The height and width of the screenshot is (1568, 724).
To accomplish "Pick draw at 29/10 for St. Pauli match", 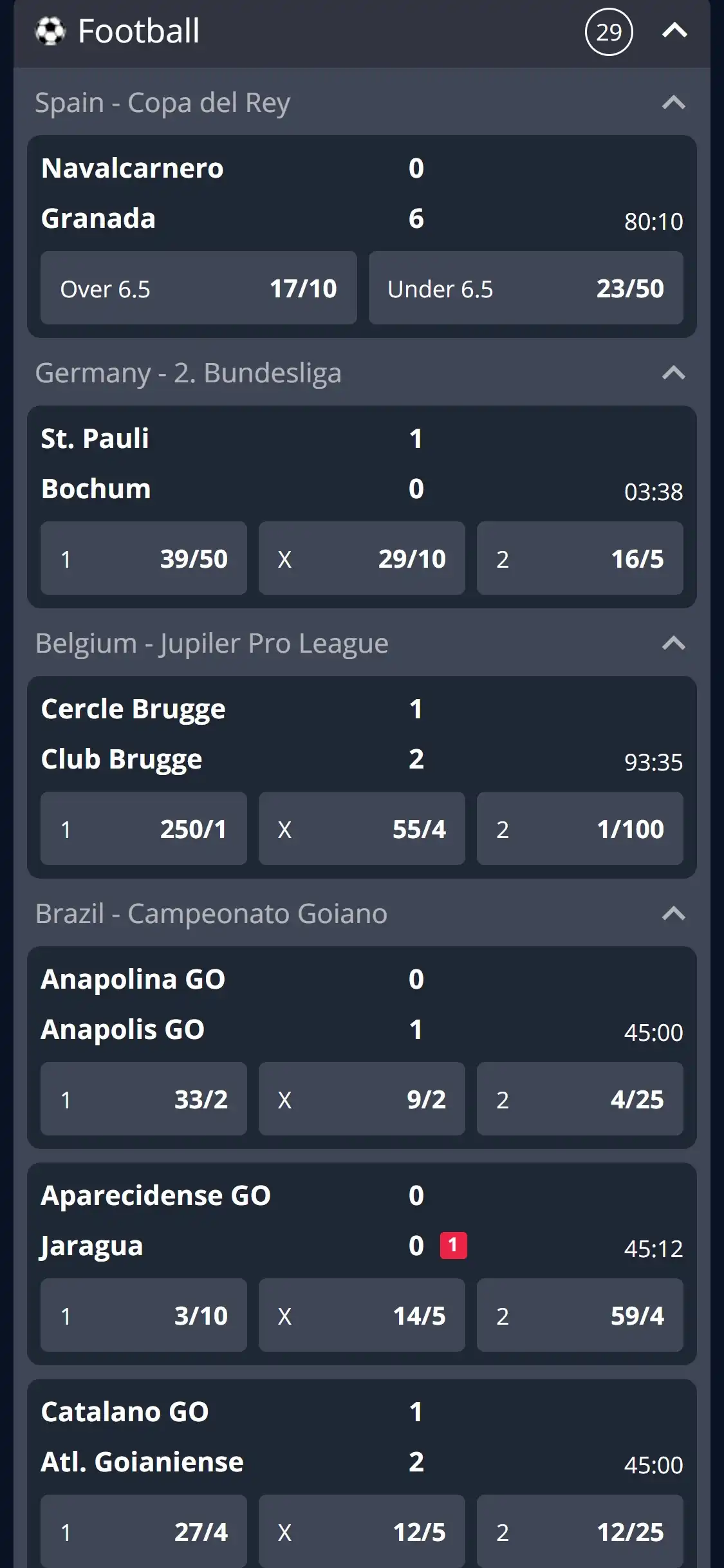I will (x=362, y=559).
